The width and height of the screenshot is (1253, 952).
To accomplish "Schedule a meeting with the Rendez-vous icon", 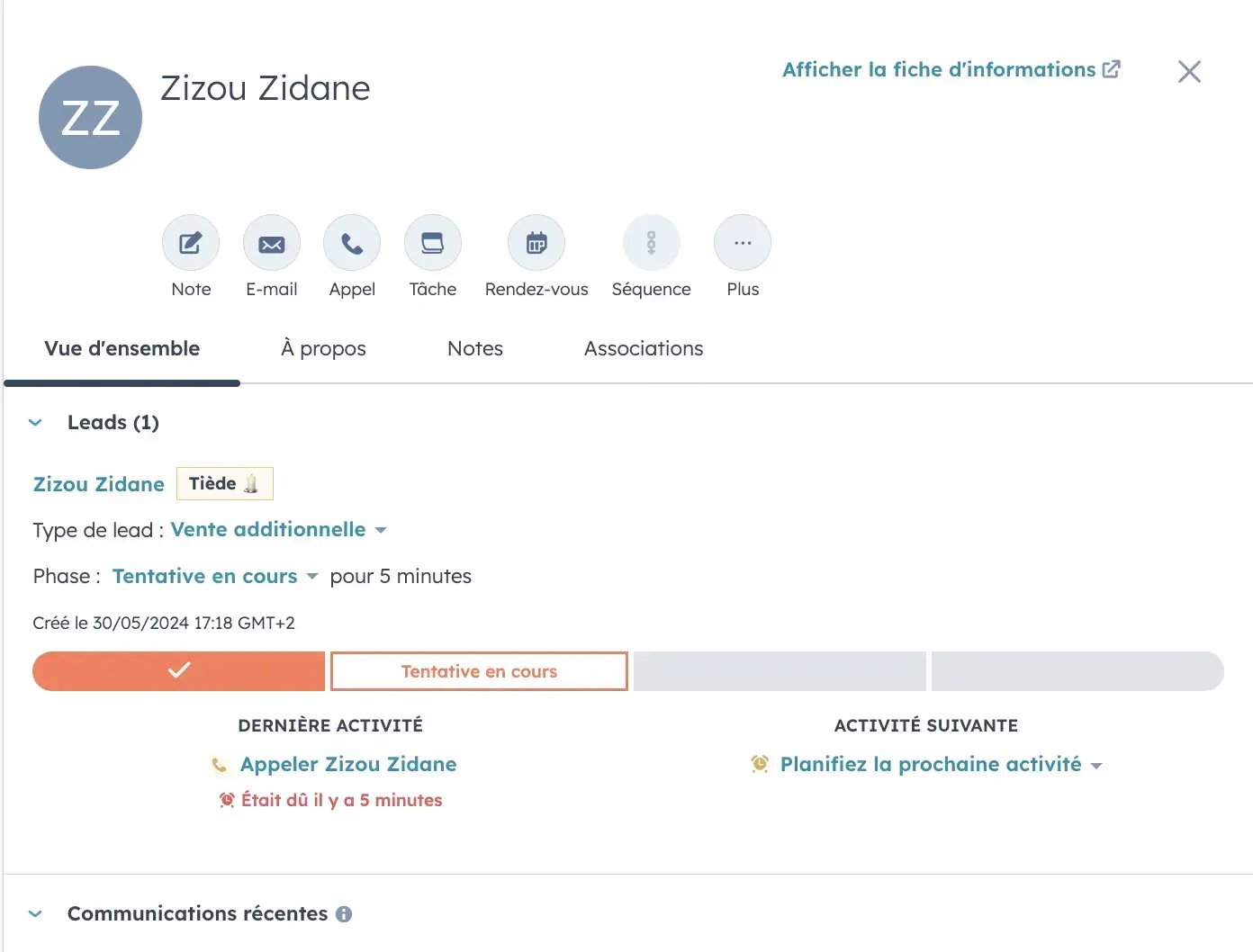I will tap(536, 243).
